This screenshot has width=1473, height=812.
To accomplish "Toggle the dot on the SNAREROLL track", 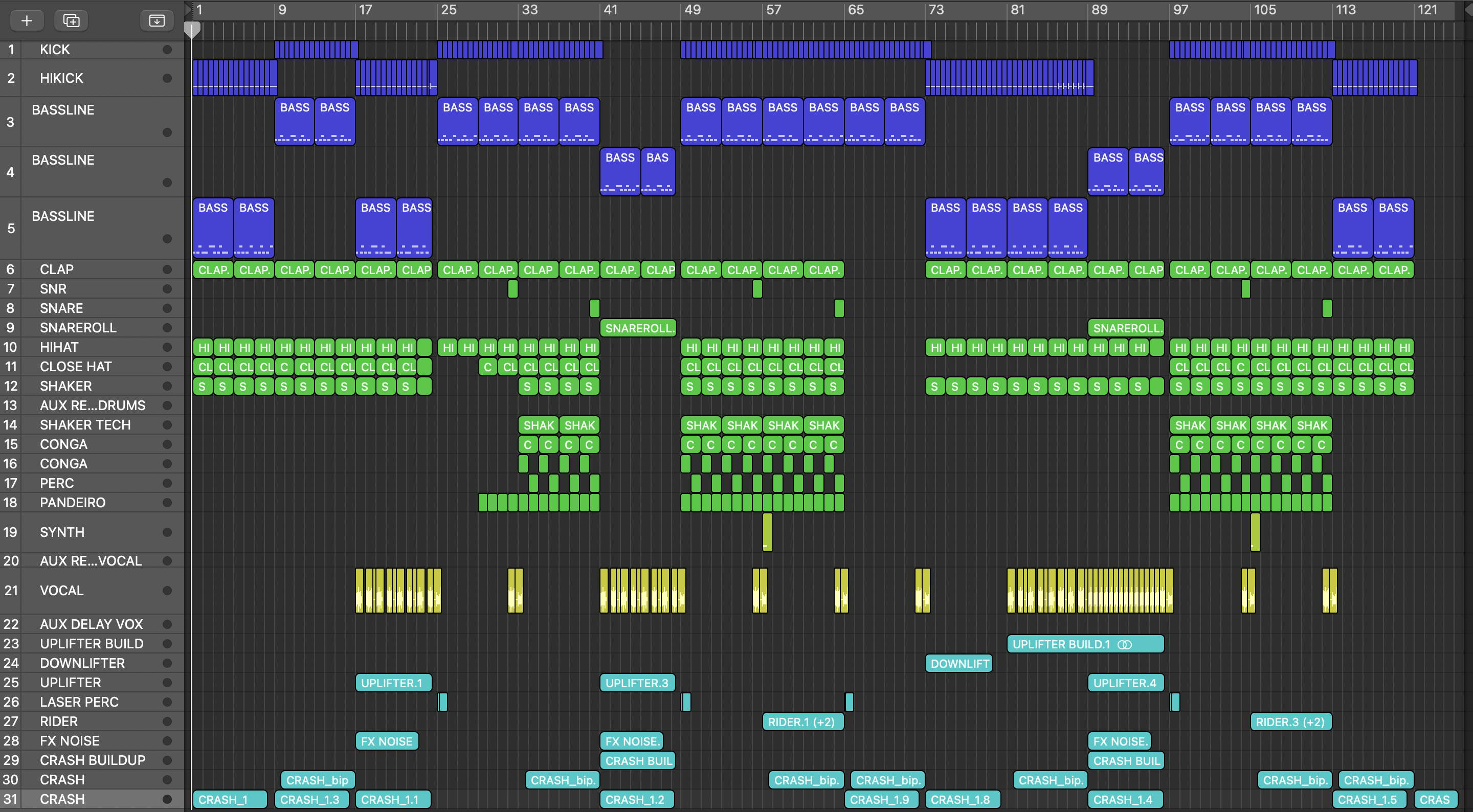I will tap(167, 328).
